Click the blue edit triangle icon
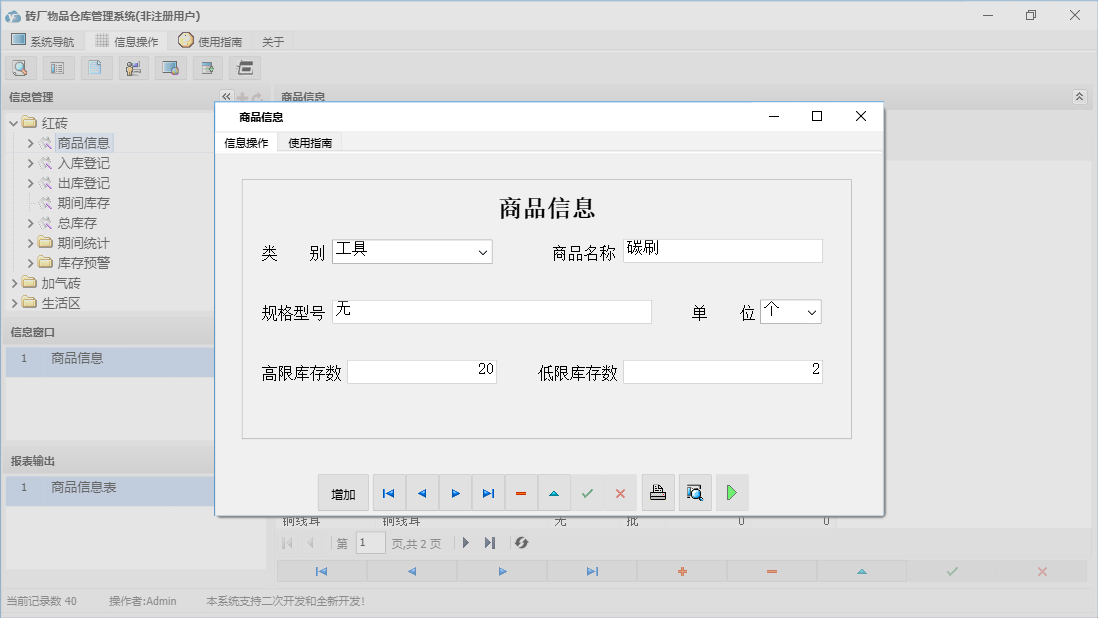The width and height of the screenshot is (1098, 618). [x=554, y=492]
